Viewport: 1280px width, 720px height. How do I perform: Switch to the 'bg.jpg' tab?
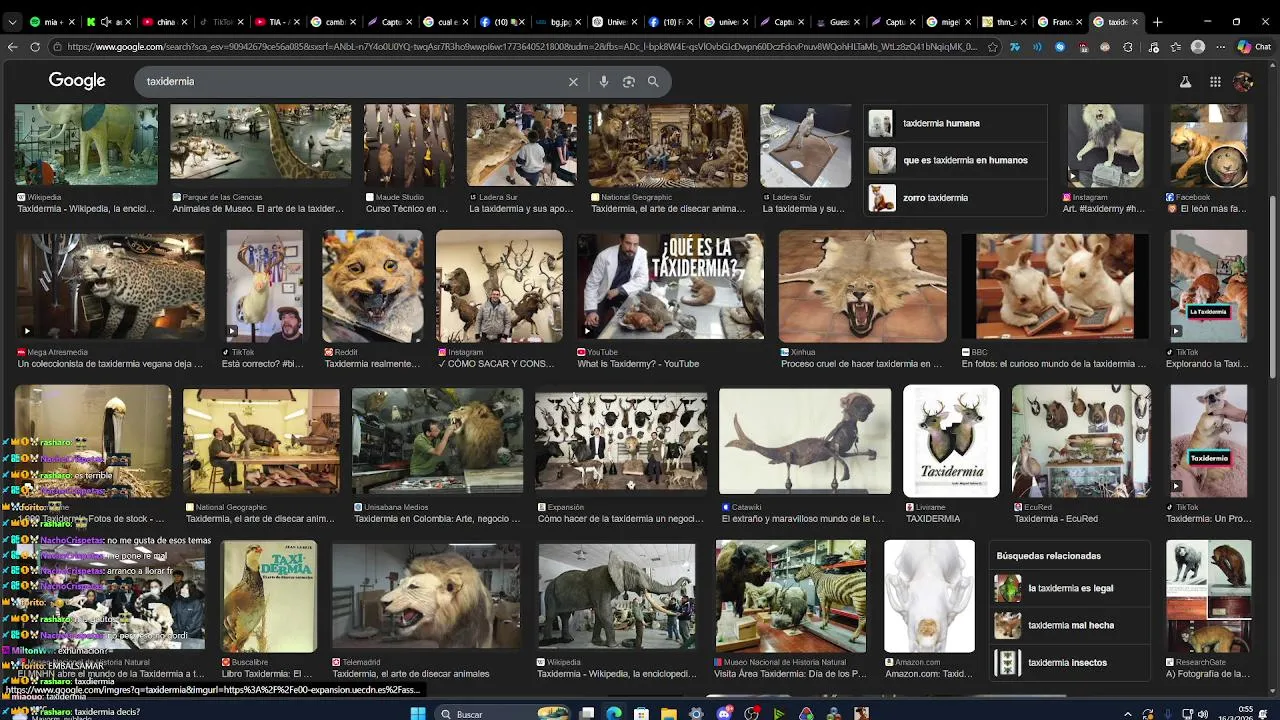coord(557,21)
